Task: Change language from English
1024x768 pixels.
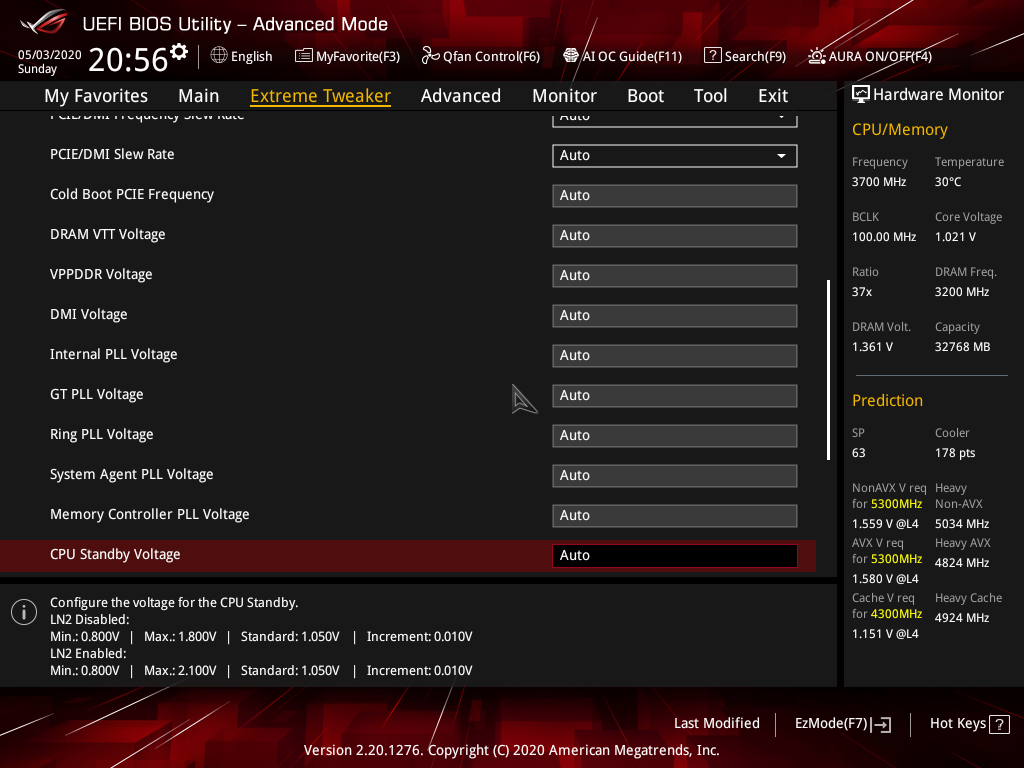Action: point(251,57)
